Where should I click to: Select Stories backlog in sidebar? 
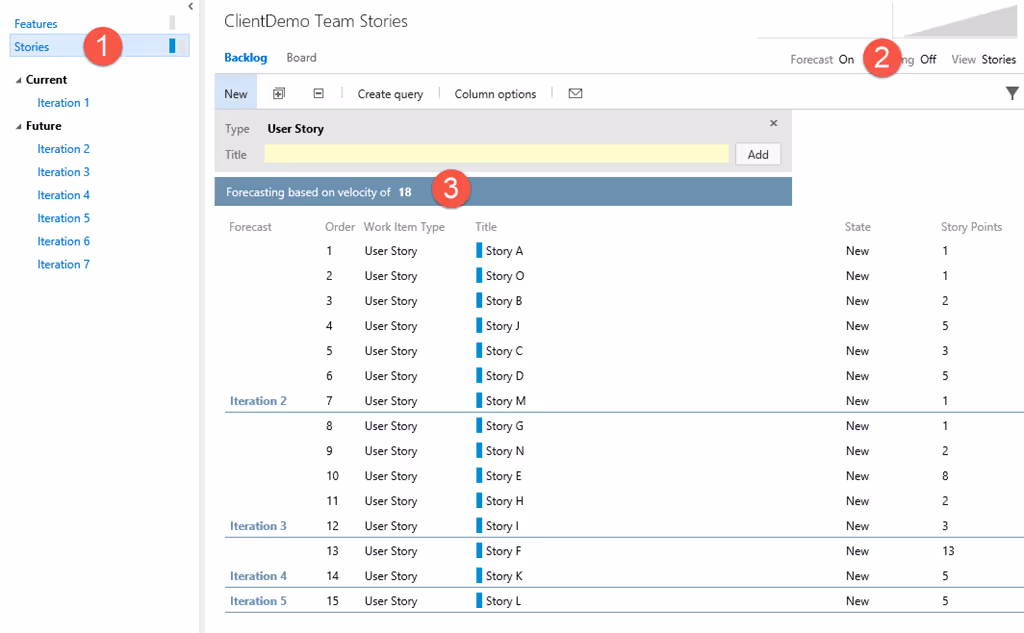tap(31, 46)
